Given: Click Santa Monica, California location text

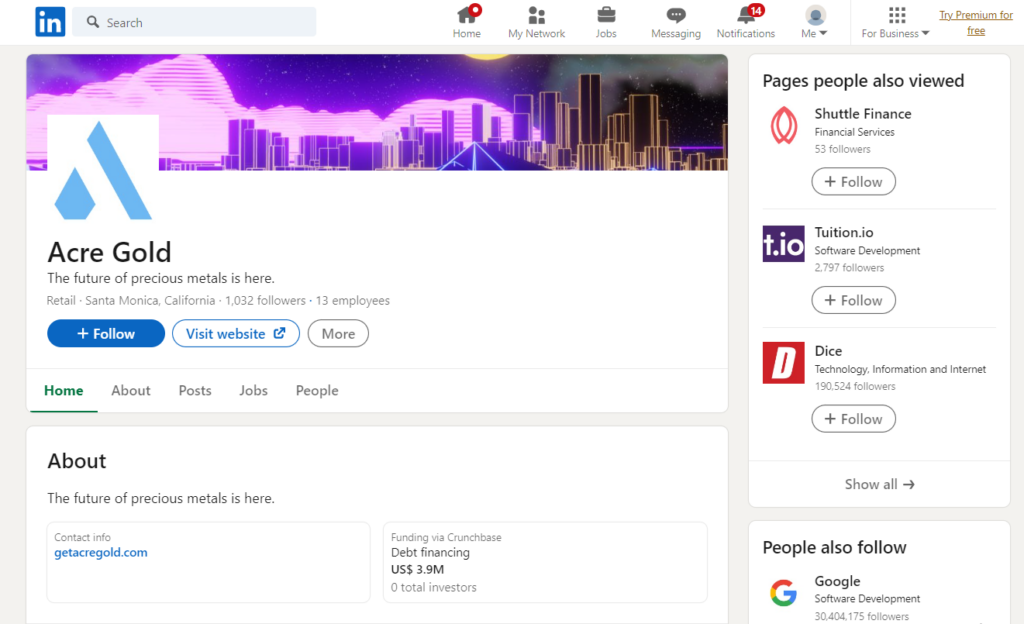Looking at the screenshot, I should point(150,300).
